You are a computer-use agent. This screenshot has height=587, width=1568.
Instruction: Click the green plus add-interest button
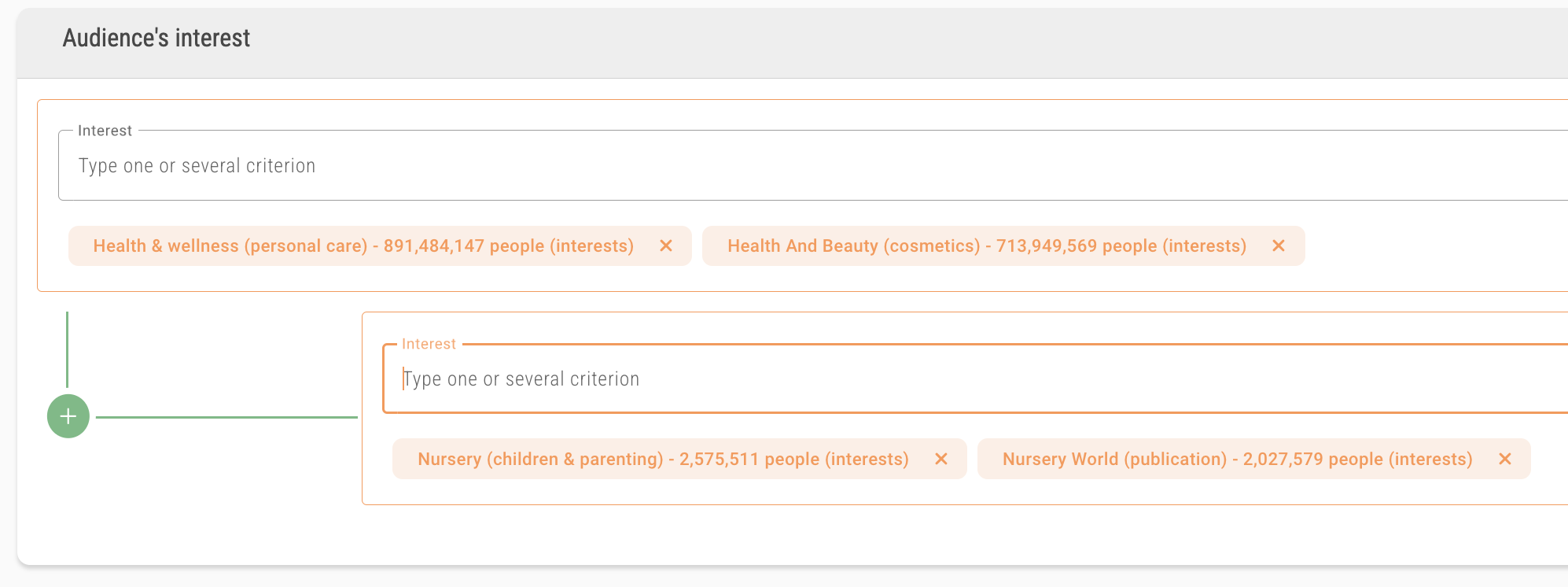pos(68,416)
